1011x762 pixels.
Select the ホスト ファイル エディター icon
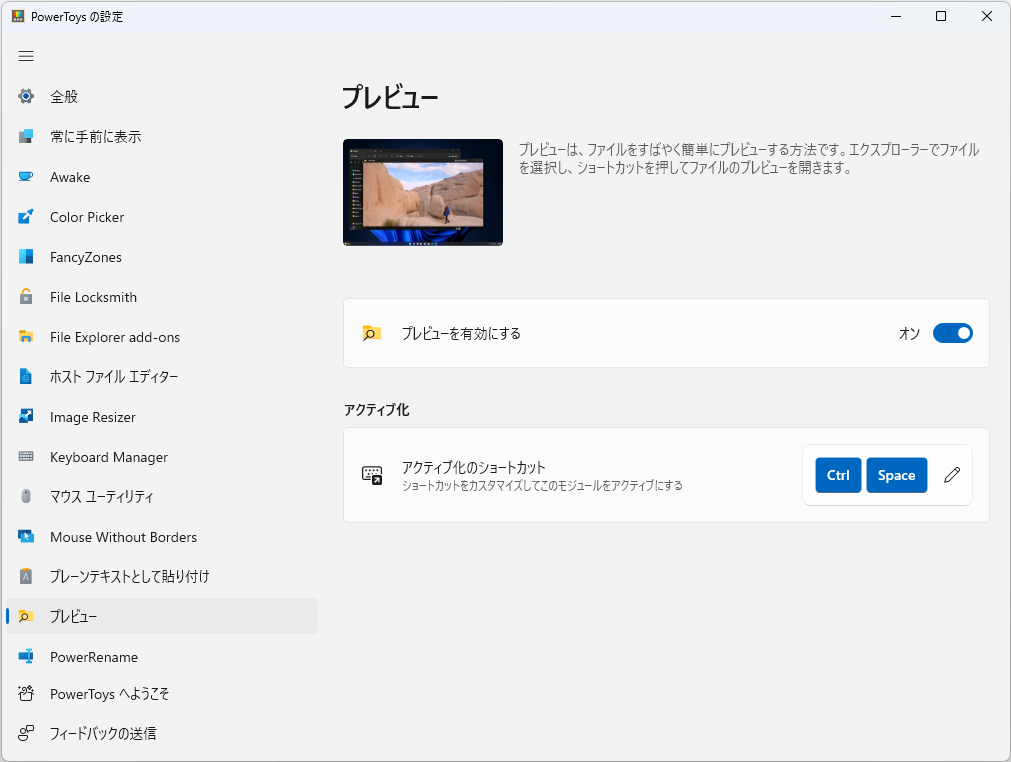point(25,377)
